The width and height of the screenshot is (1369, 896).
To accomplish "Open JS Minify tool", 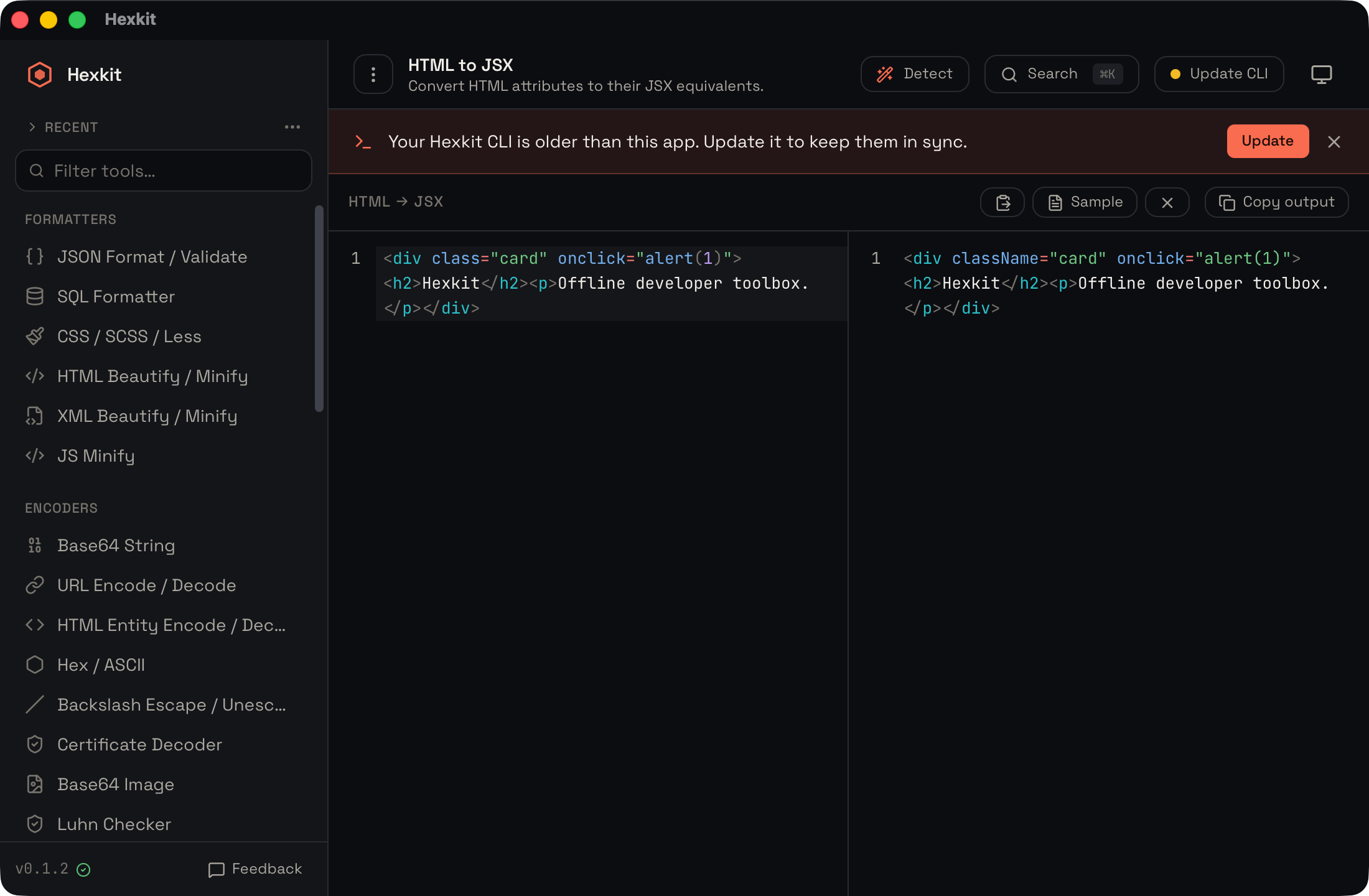I will click(164, 455).
